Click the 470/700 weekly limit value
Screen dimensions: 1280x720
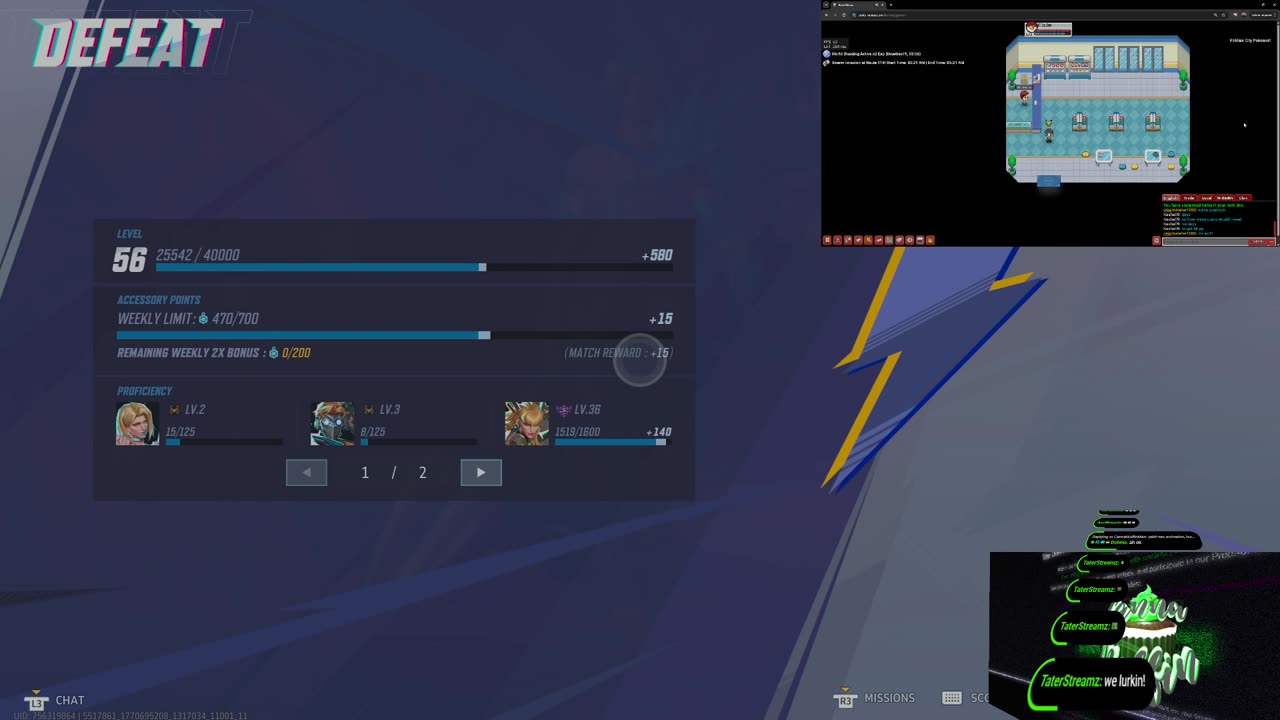(235, 319)
